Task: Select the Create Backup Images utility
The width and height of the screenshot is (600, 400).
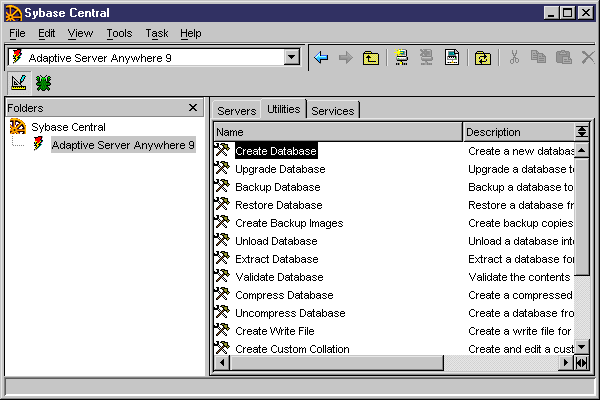Action: [x=289, y=223]
